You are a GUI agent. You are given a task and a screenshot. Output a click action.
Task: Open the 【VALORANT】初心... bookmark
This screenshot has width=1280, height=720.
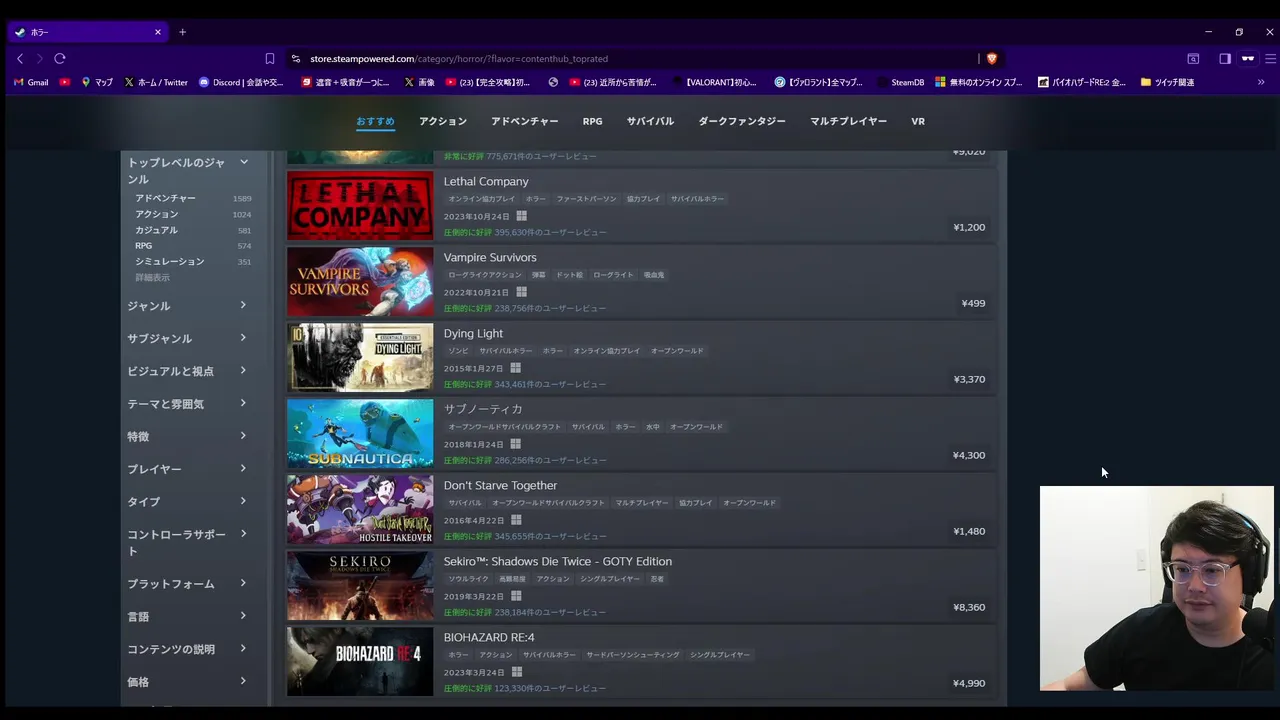coord(715,82)
